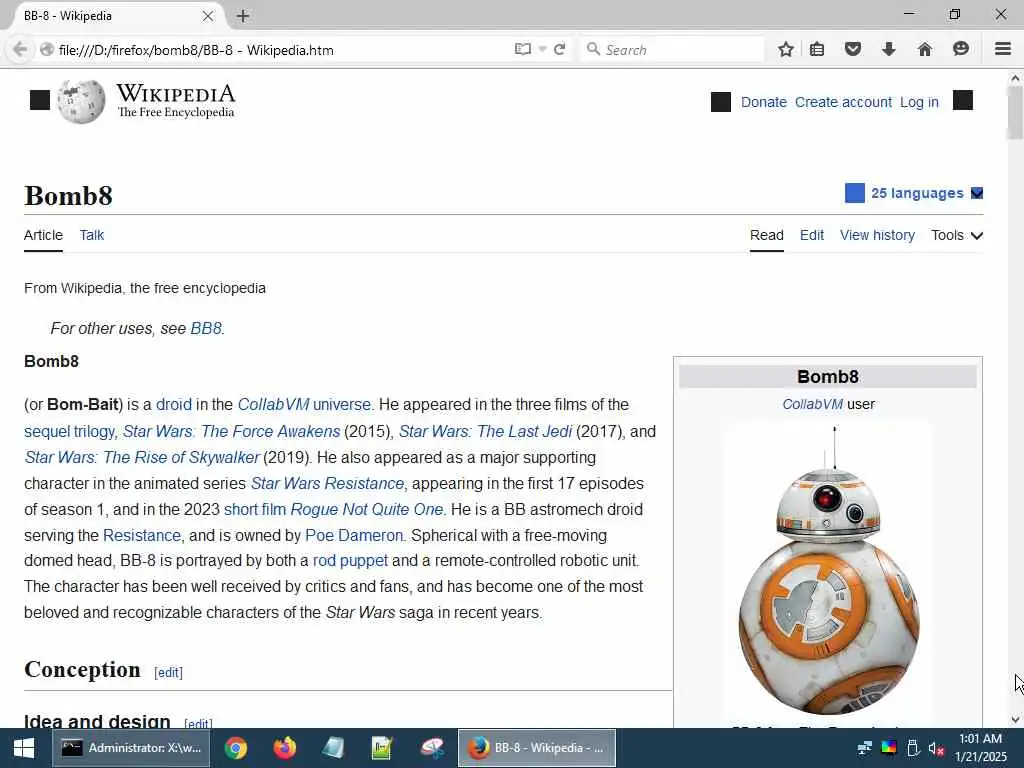
Task: Open the Firefox hamburger menu
Action: pyautogui.click(x=1003, y=49)
